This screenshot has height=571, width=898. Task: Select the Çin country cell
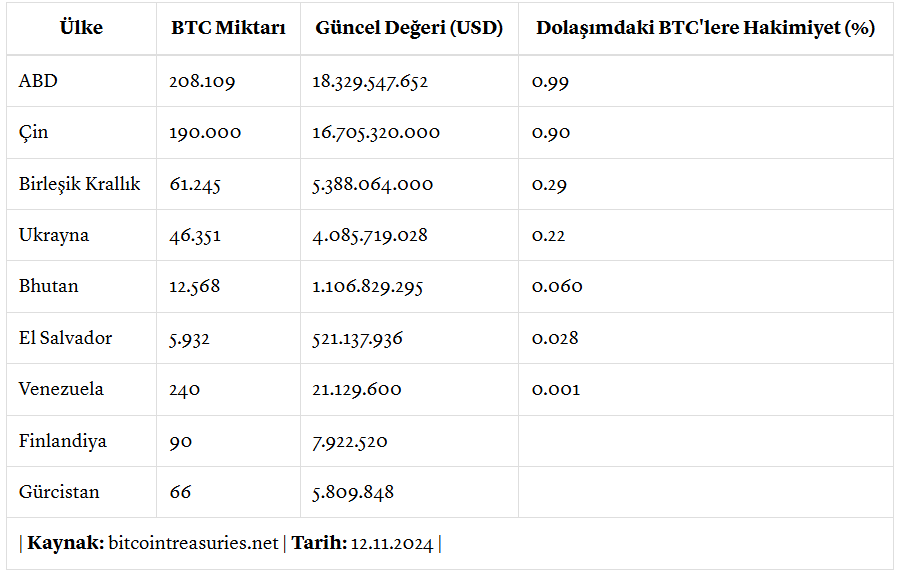pyautogui.click(x=33, y=133)
